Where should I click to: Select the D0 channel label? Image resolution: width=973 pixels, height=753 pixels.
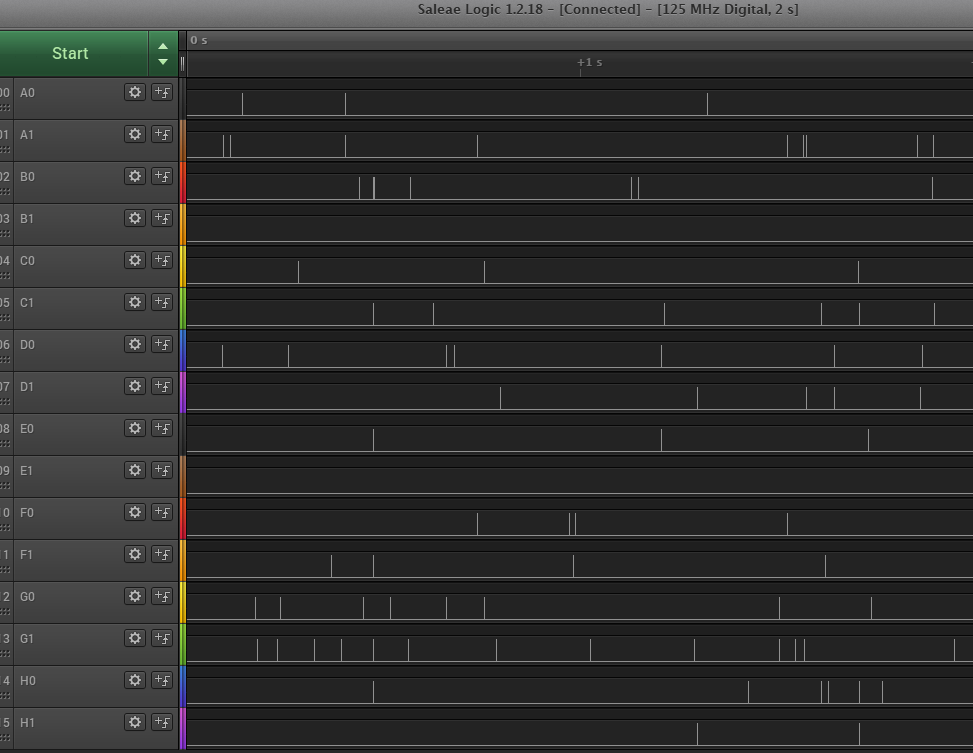click(x=27, y=345)
